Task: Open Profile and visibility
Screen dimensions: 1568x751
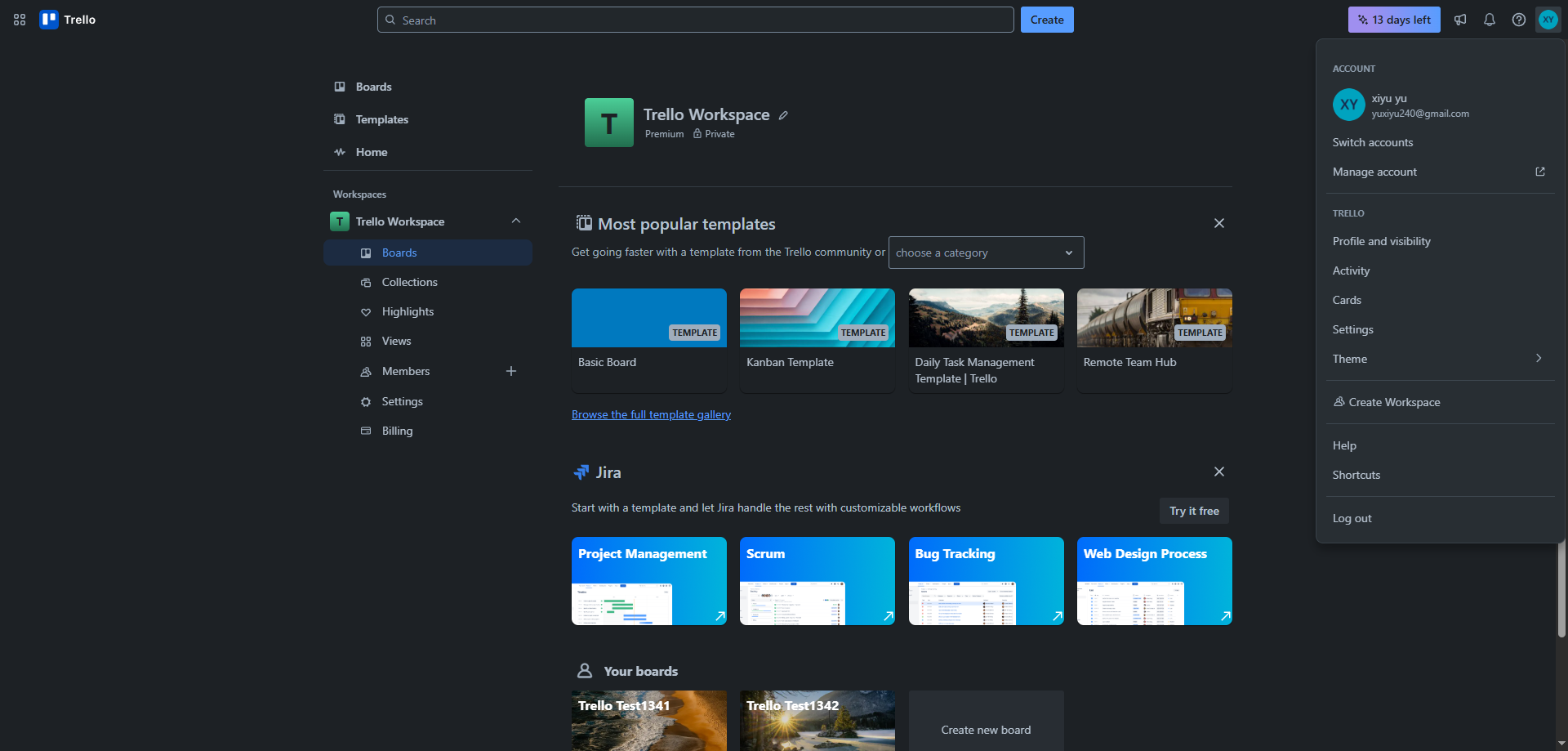Action: (1441, 241)
